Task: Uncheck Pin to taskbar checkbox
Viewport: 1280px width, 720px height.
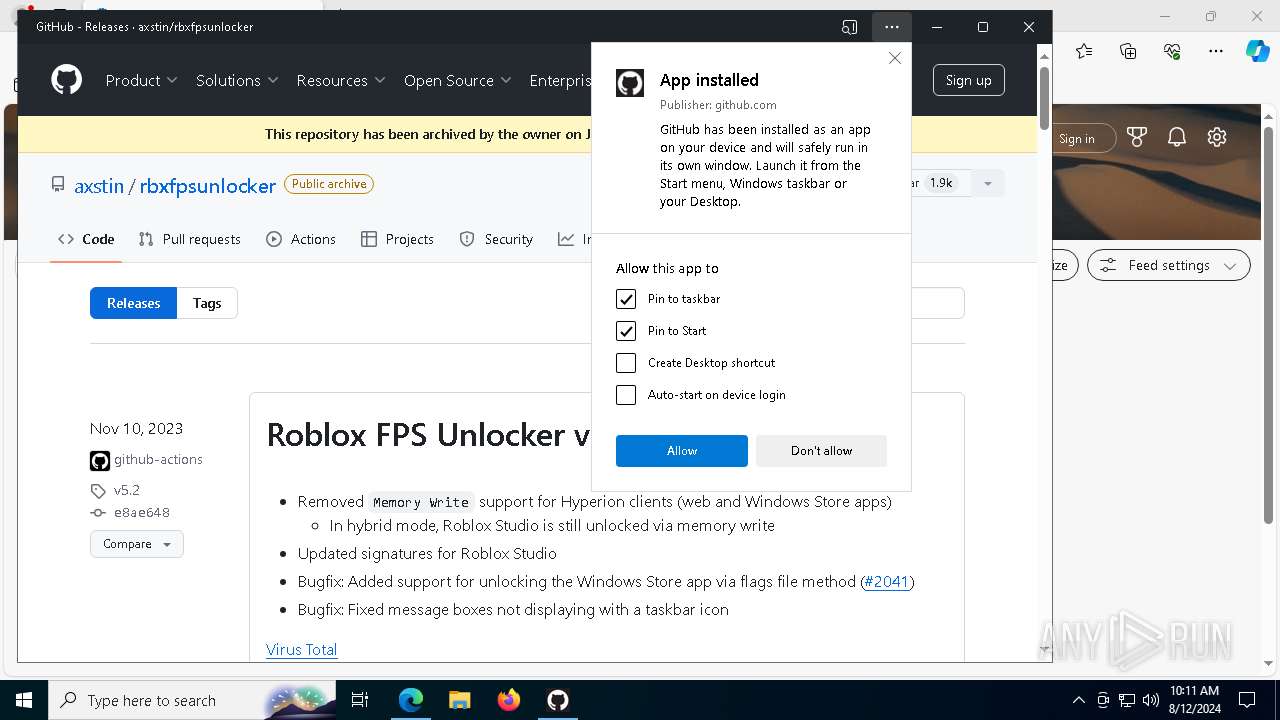Action: pyautogui.click(x=626, y=299)
